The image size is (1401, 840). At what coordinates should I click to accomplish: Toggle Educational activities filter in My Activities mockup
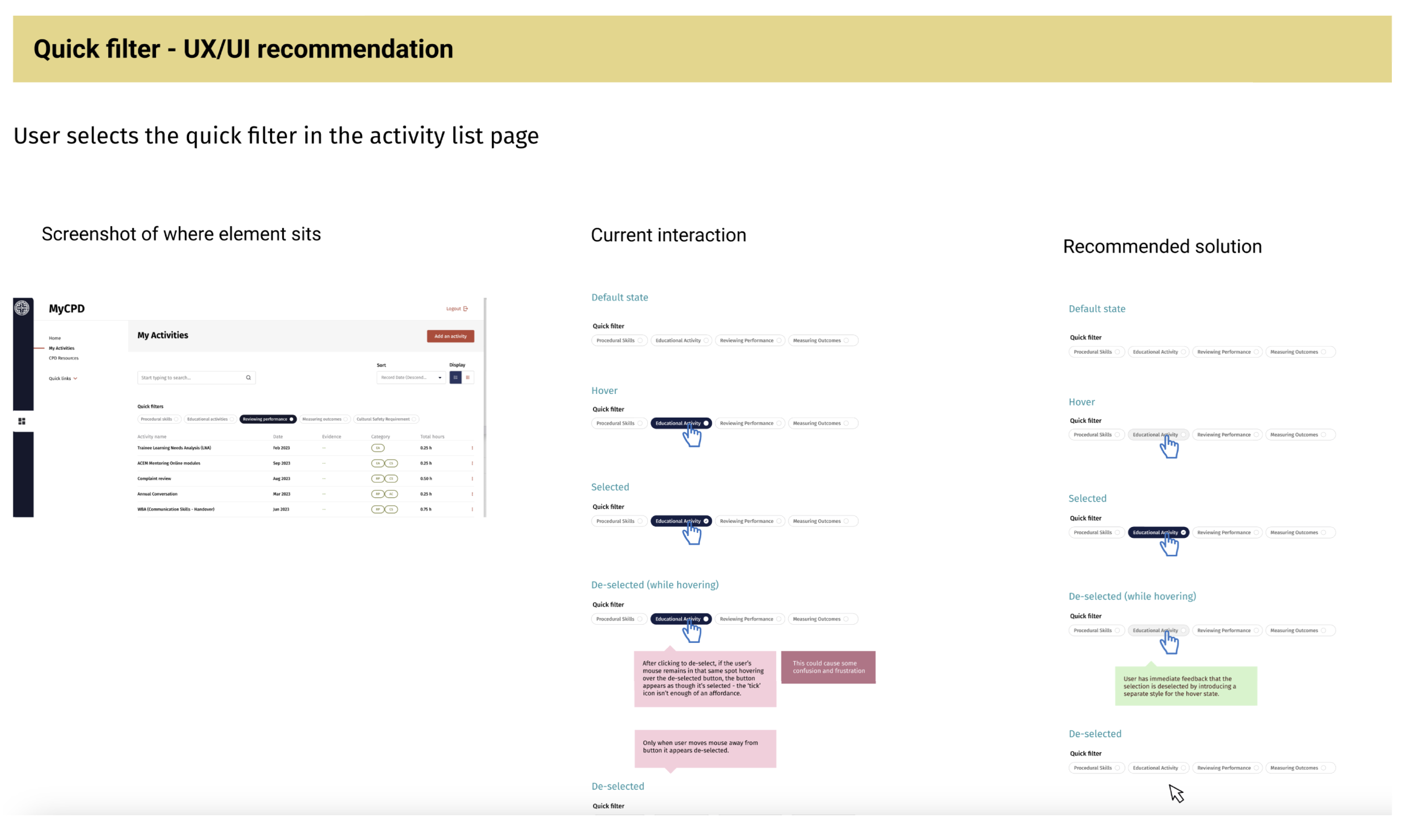210,419
